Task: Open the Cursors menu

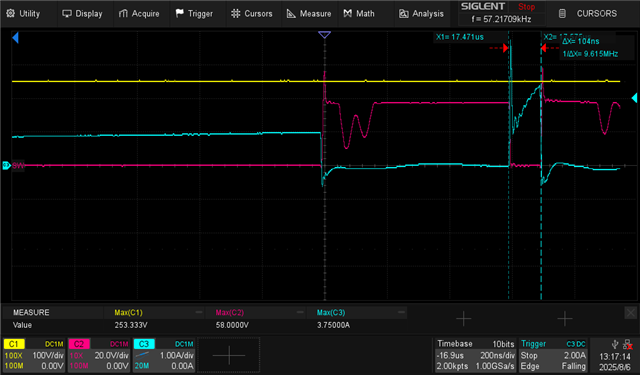Action: (251, 13)
